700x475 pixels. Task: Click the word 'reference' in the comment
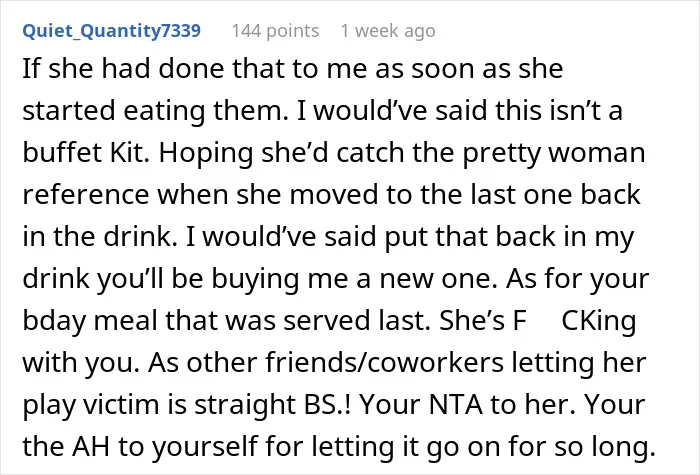coord(86,195)
